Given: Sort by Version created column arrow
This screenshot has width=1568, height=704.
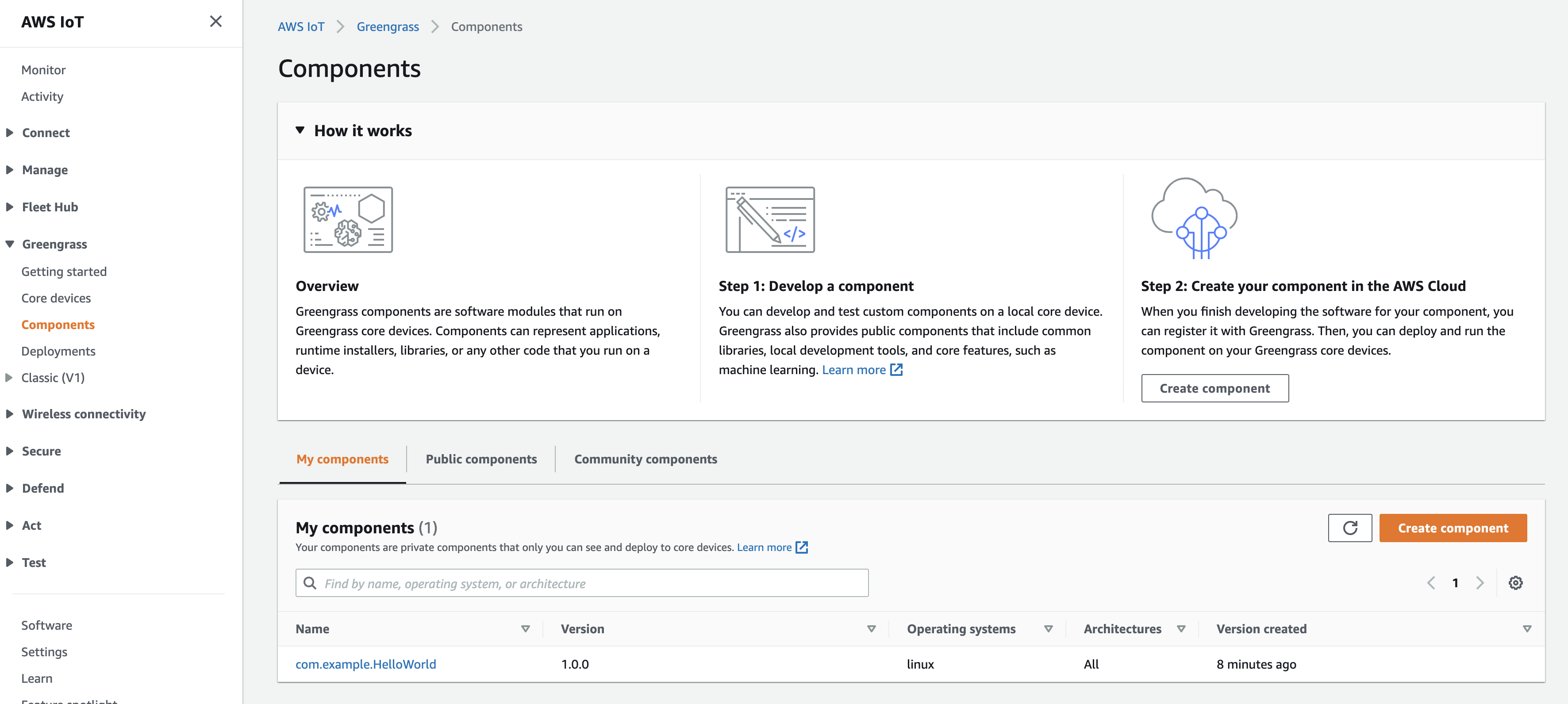Looking at the screenshot, I should coord(1526,628).
